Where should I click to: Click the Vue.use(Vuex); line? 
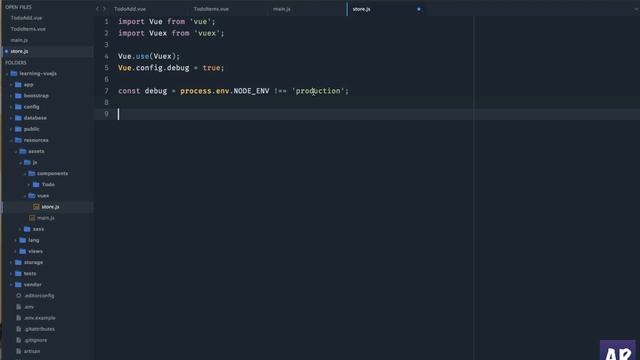[x=149, y=56]
